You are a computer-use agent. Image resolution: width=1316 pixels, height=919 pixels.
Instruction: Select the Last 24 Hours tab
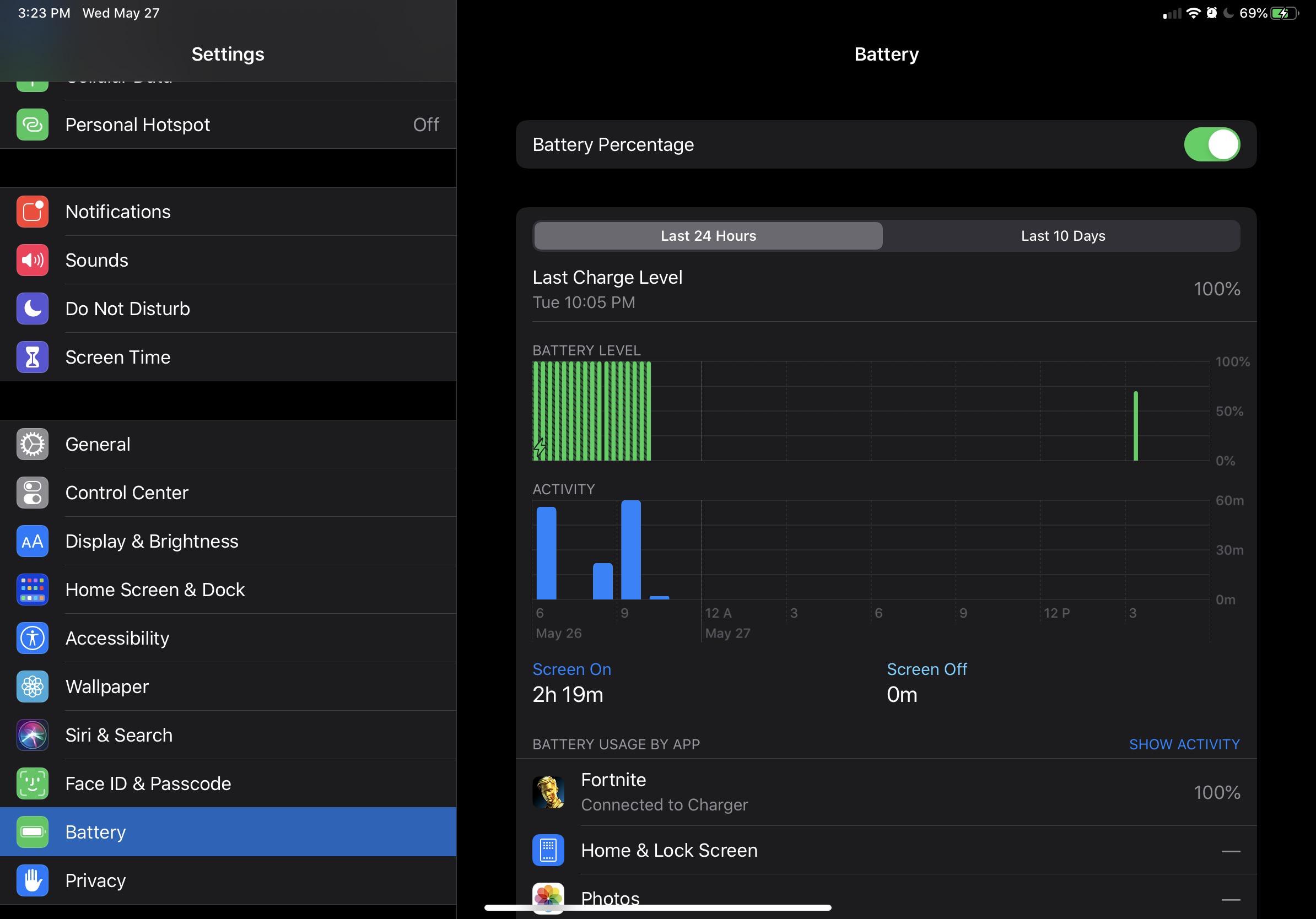click(707, 235)
